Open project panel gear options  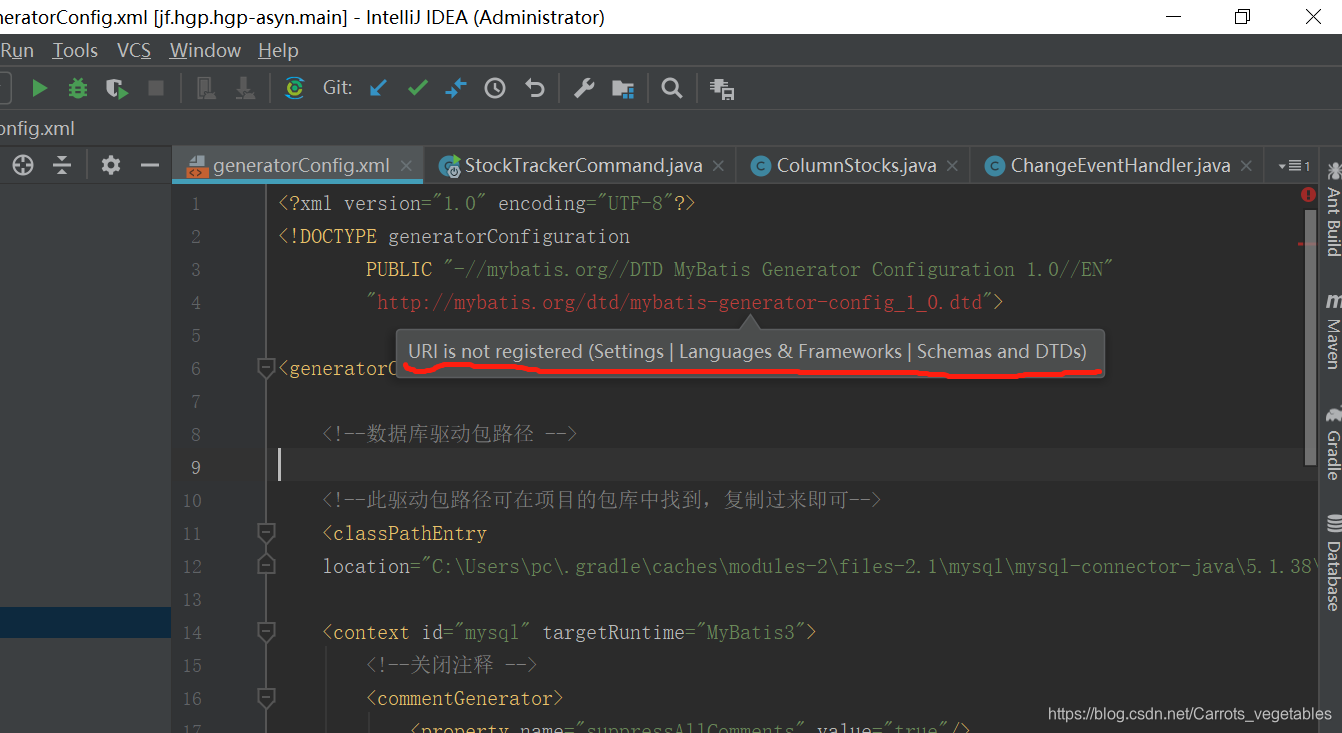click(111, 165)
